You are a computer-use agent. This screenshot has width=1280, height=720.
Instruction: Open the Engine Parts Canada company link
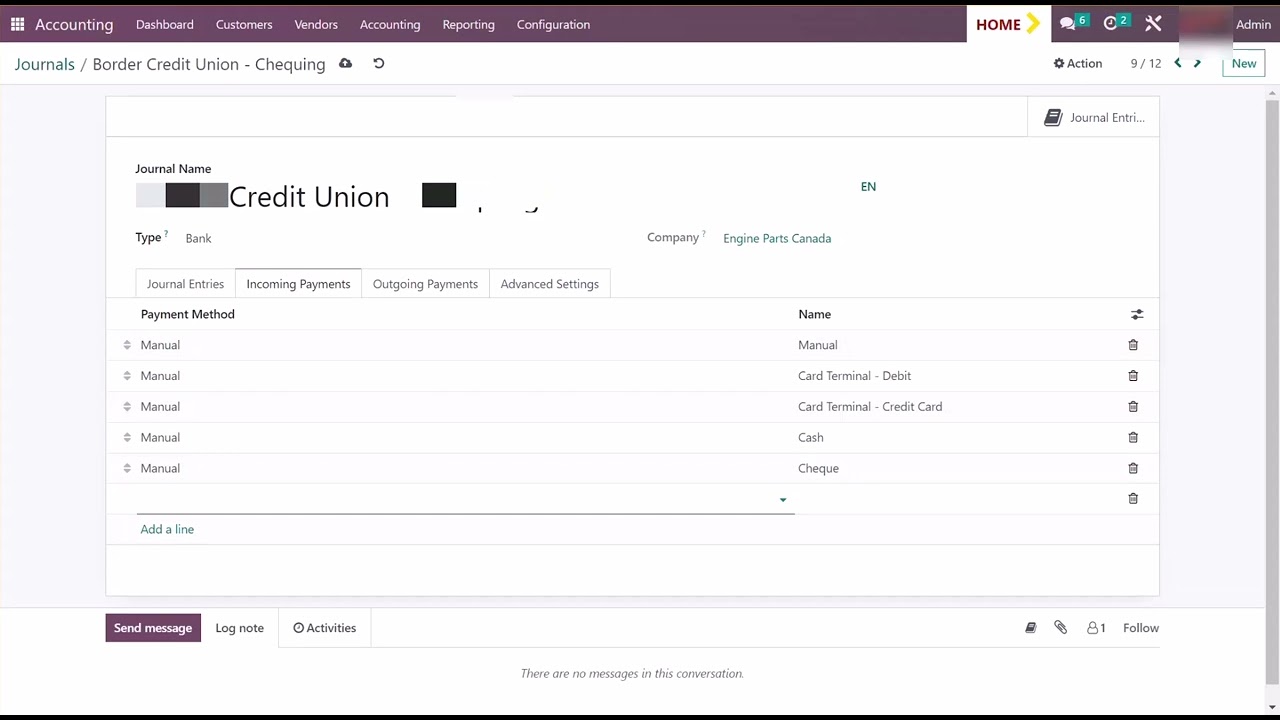coord(777,238)
